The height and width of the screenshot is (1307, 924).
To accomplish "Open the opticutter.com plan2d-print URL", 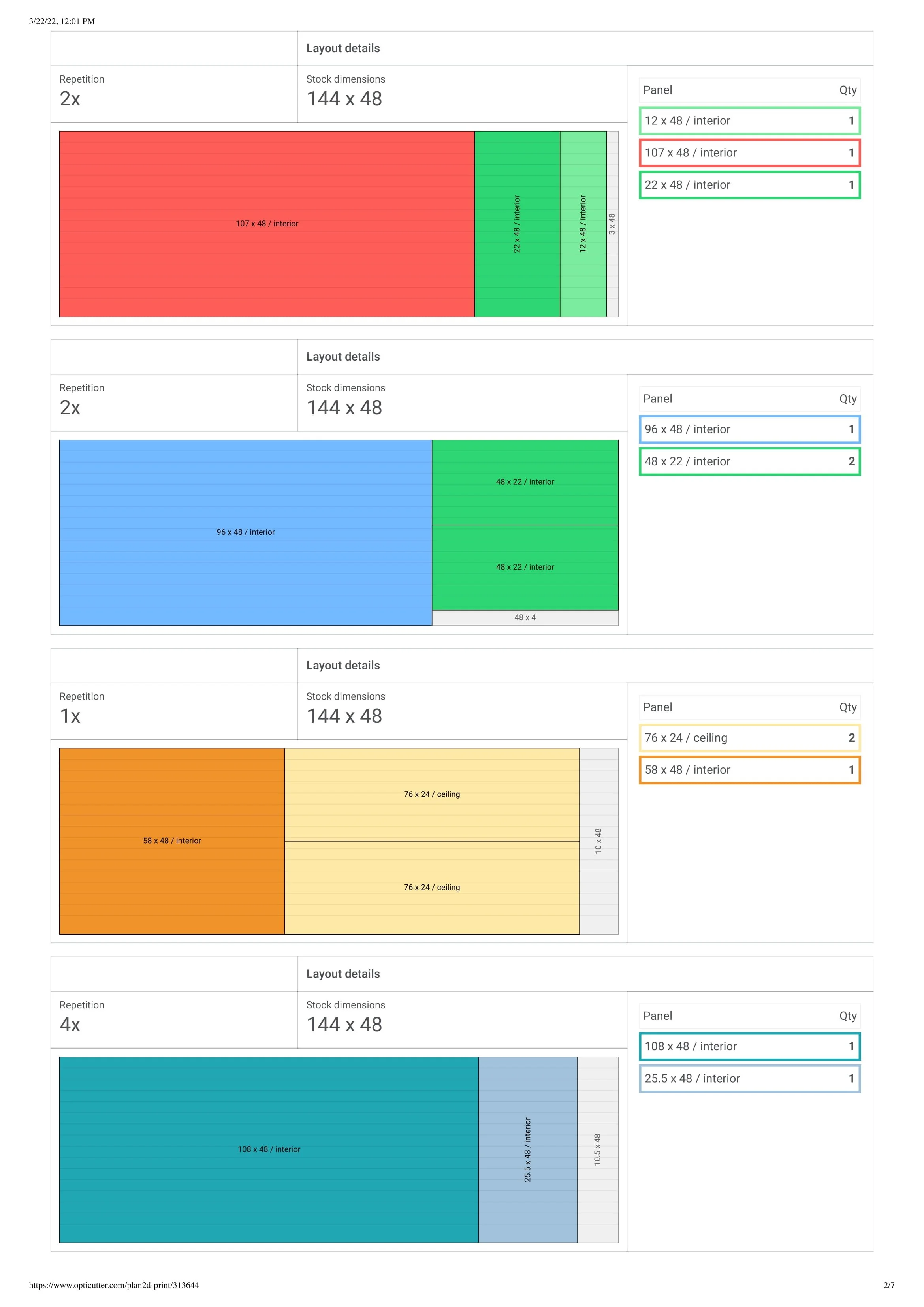I will coord(114,1285).
